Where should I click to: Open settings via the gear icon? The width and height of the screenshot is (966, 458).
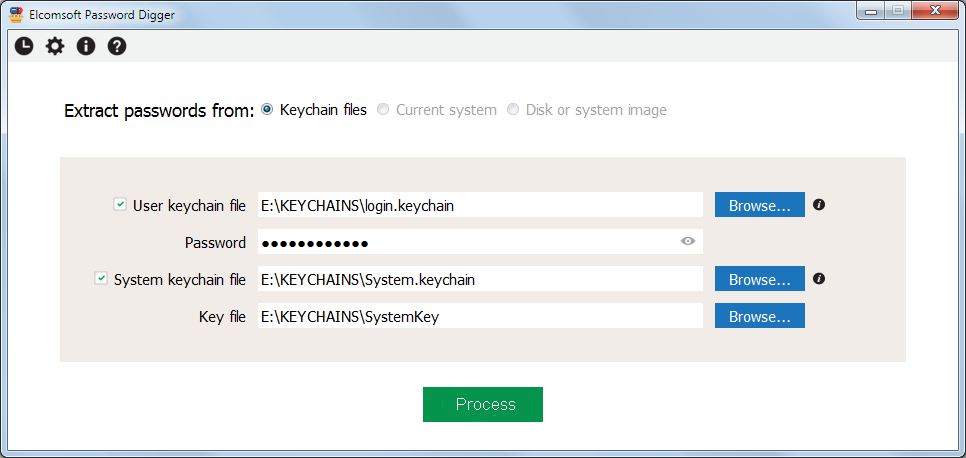click(54, 46)
